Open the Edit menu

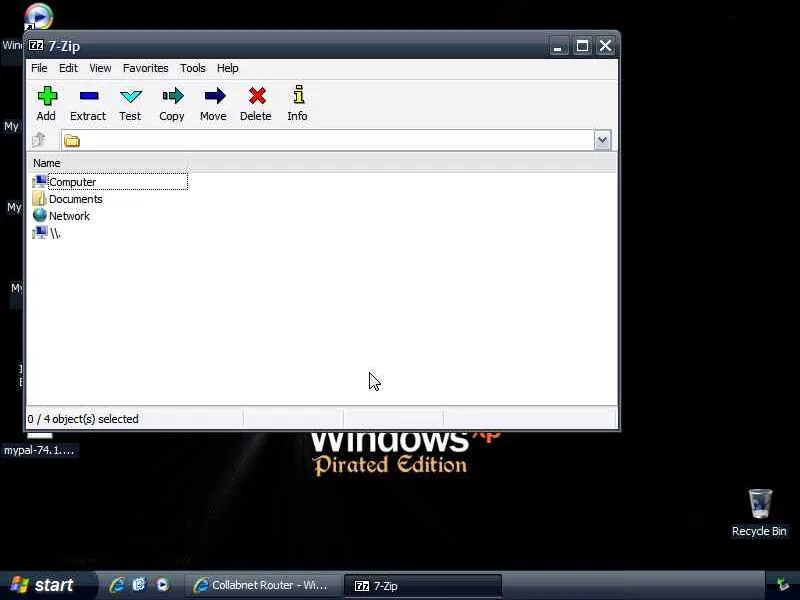click(68, 68)
